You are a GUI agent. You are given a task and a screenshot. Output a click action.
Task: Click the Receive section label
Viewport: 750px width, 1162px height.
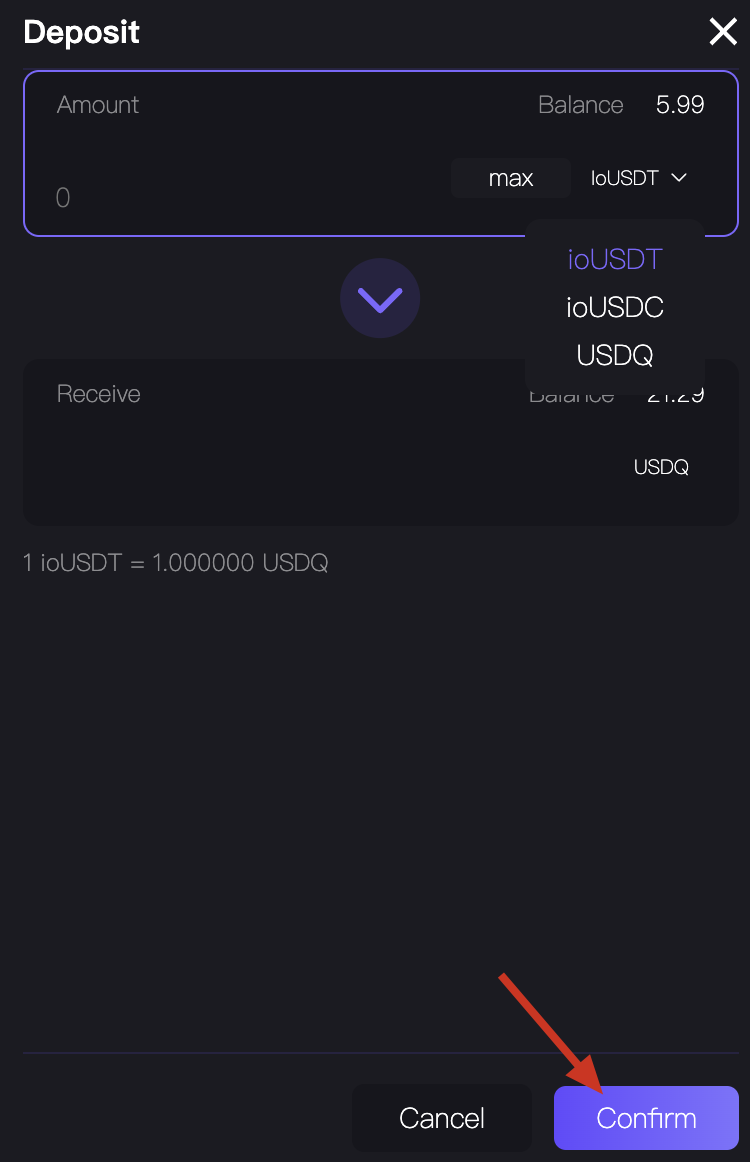[x=99, y=394]
